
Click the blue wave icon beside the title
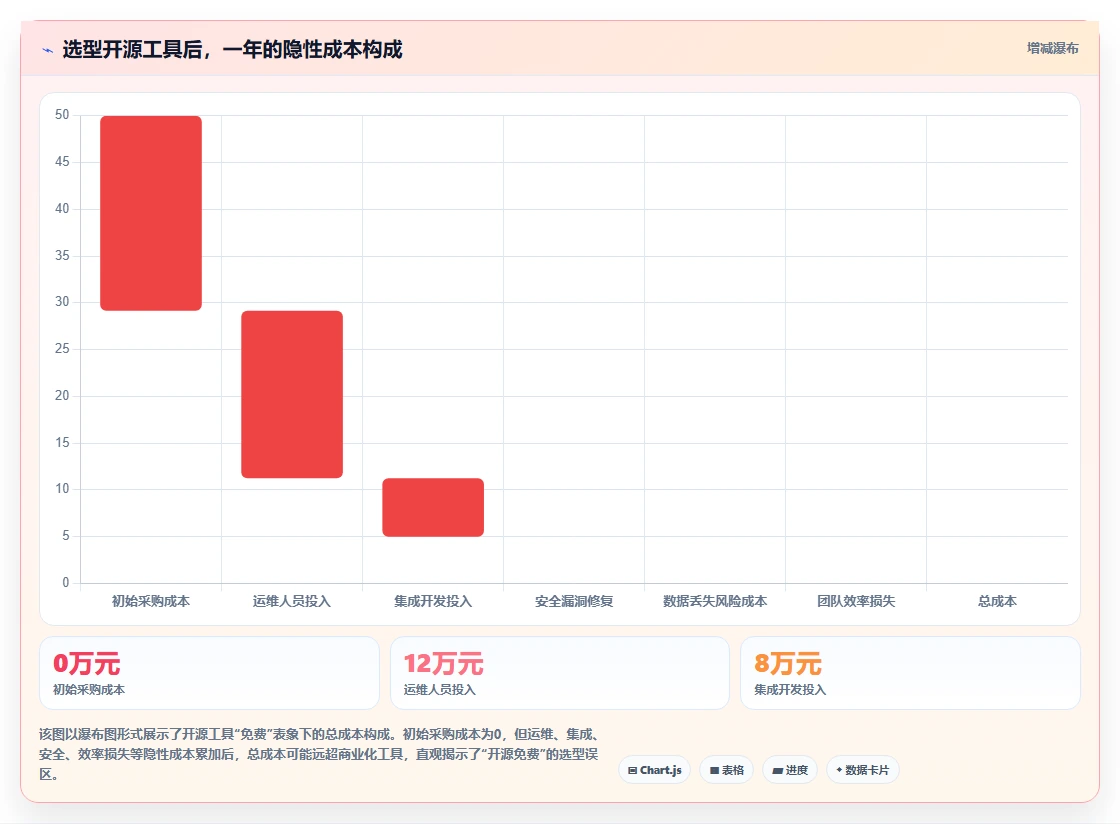pos(48,50)
